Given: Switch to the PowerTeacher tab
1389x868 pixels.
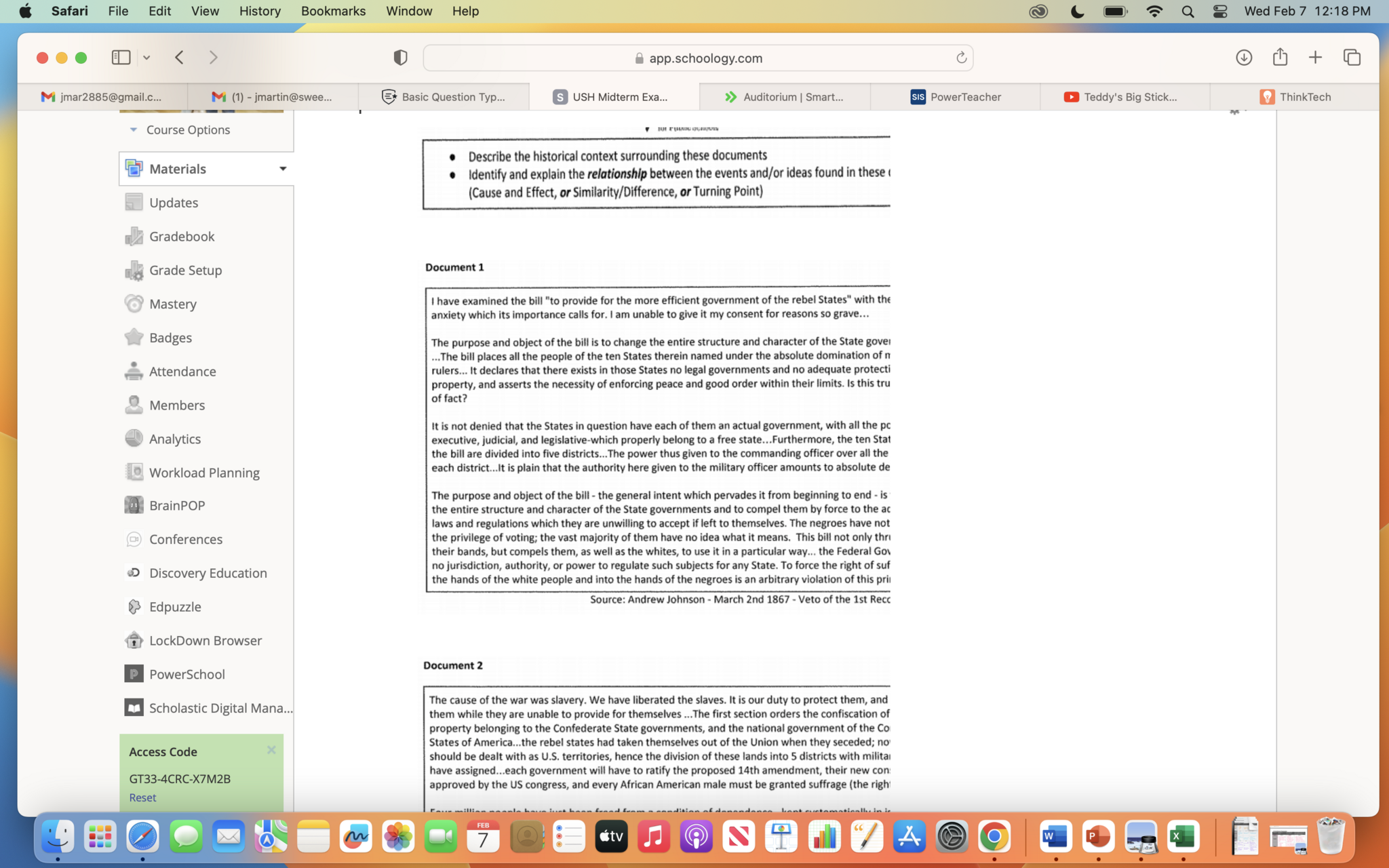Looking at the screenshot, I should pyautogui.click(x=955, y=97).
